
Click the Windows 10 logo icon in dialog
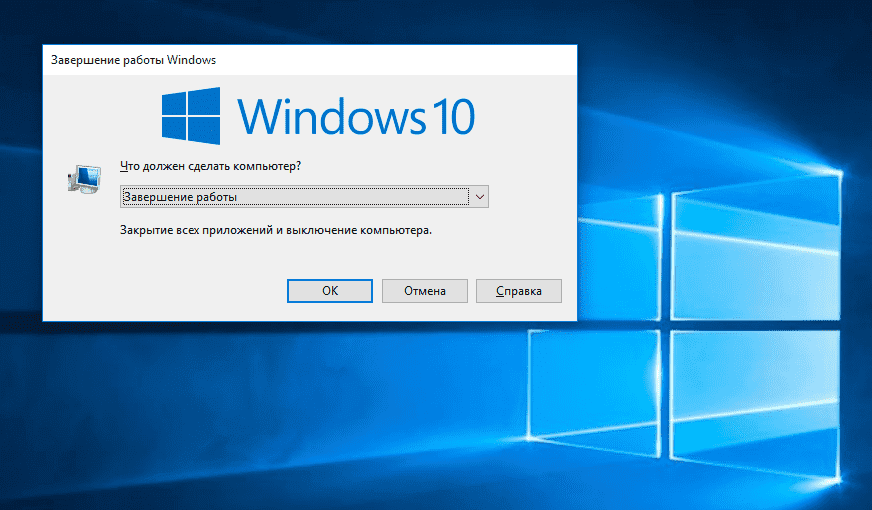tap(191, 116)
